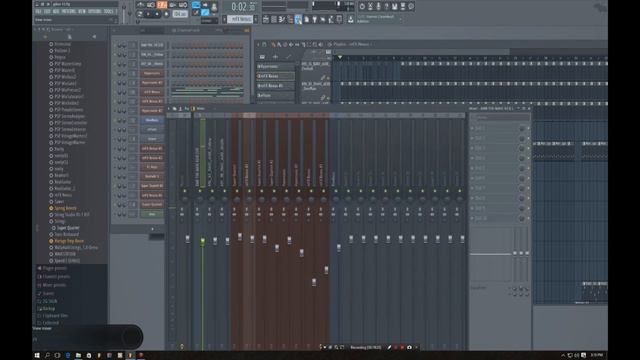
Task: Toggle Slot 10 enable knob in mixer
Action: tap(522, 219)
